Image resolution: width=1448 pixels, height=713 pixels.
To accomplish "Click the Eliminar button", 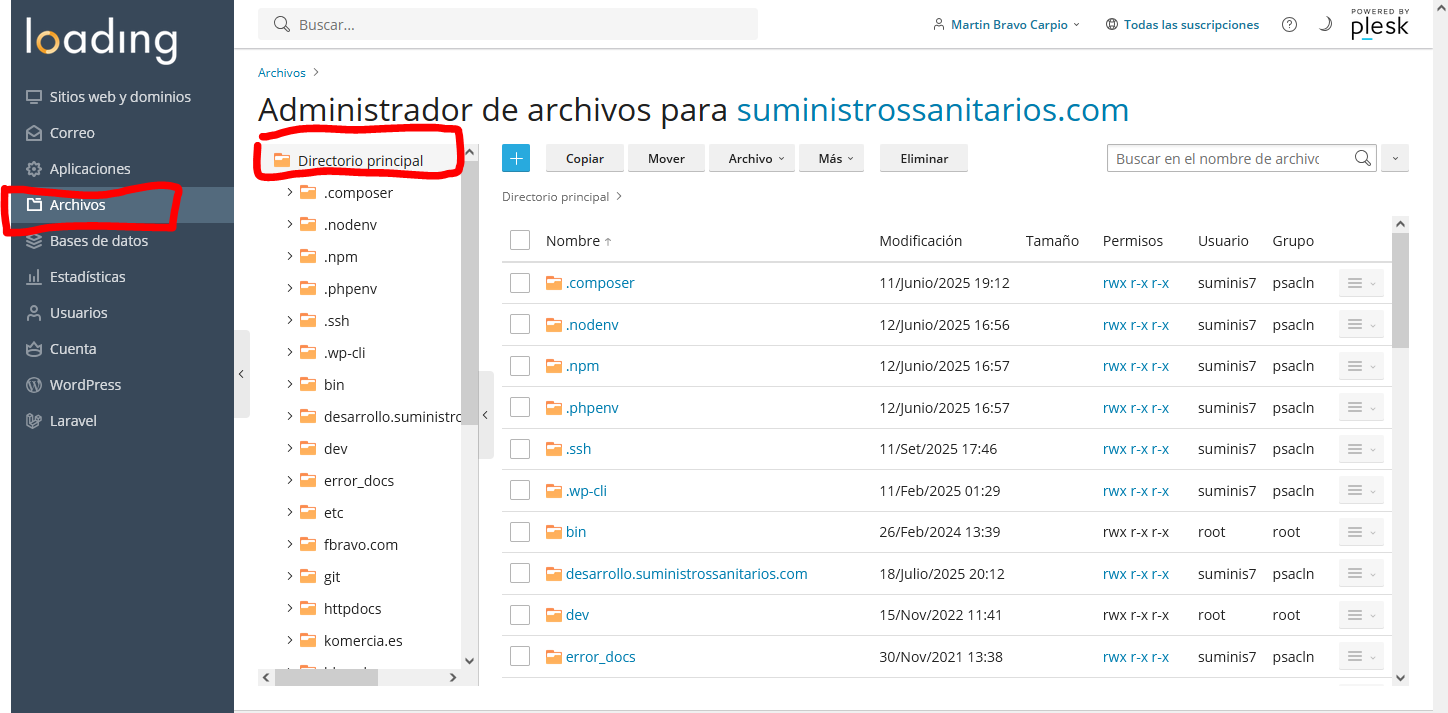I will [x=923, y=158].
